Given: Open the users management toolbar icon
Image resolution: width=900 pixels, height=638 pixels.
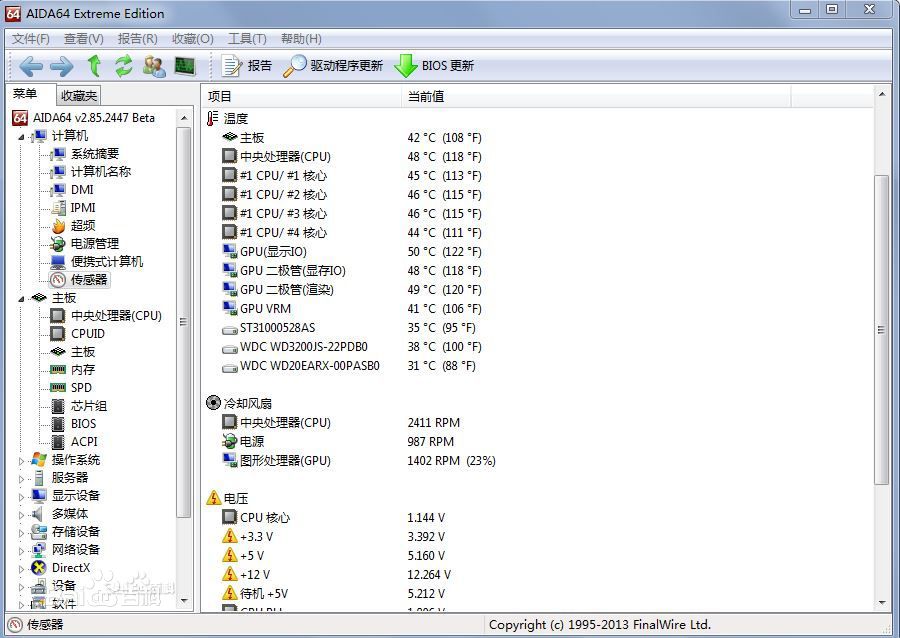Looking at the screenshot, I should pyautogui.click(x=154, y=66).
